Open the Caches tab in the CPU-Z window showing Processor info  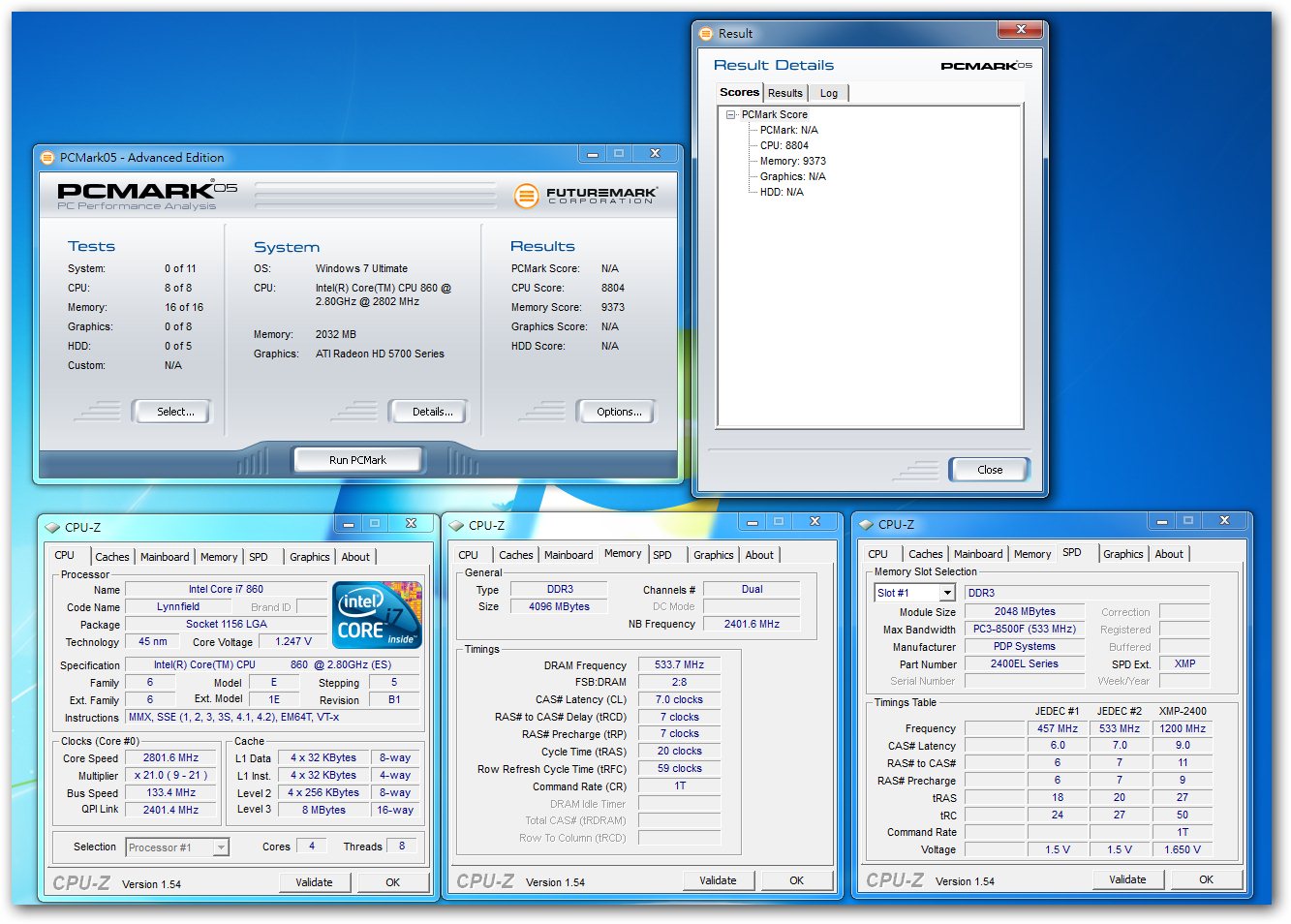[x=111, y=557]
